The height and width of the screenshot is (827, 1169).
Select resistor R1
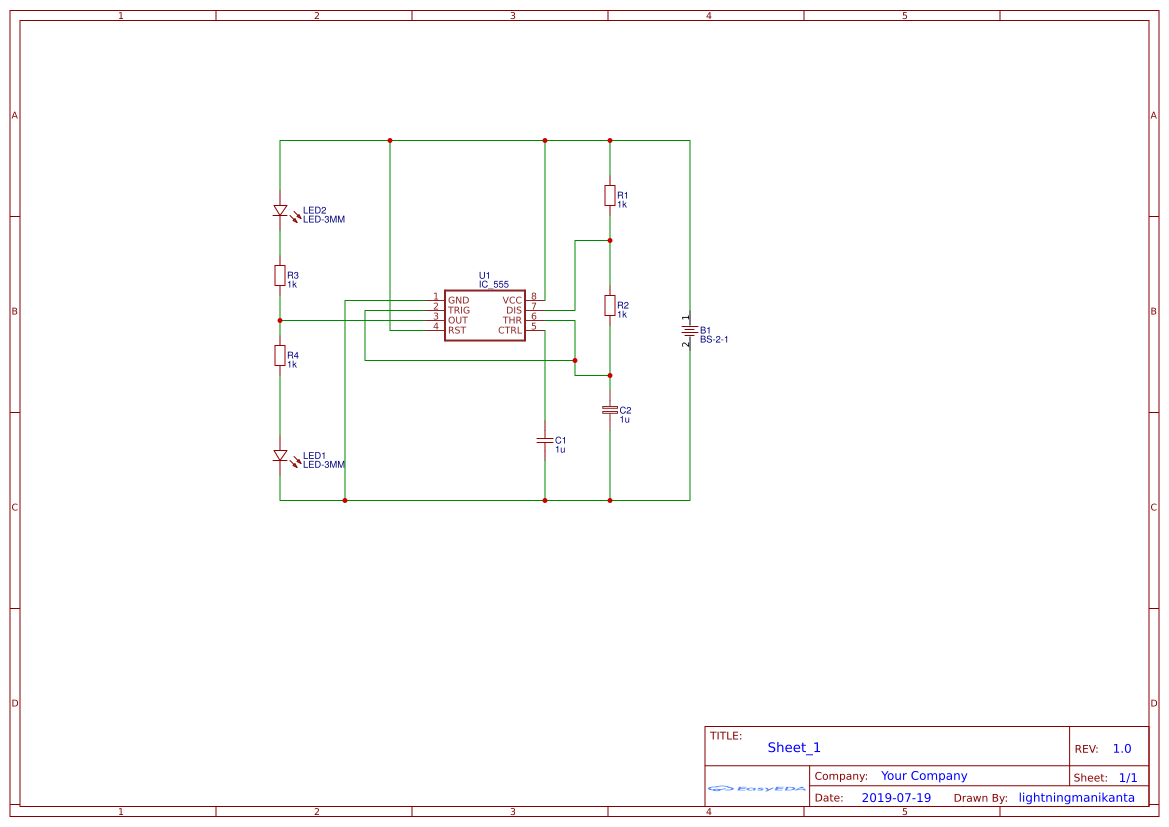click(610, 196)
